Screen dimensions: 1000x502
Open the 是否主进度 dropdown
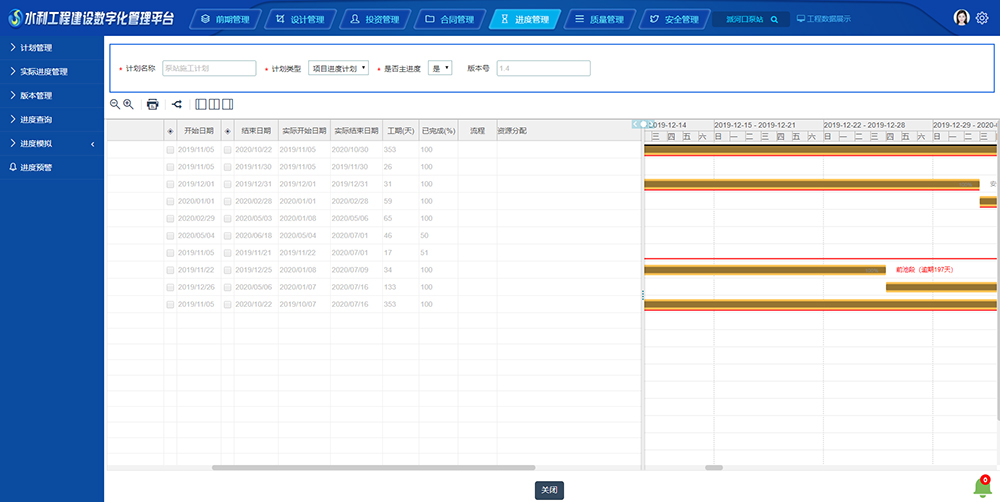click(x=440, y=68)
